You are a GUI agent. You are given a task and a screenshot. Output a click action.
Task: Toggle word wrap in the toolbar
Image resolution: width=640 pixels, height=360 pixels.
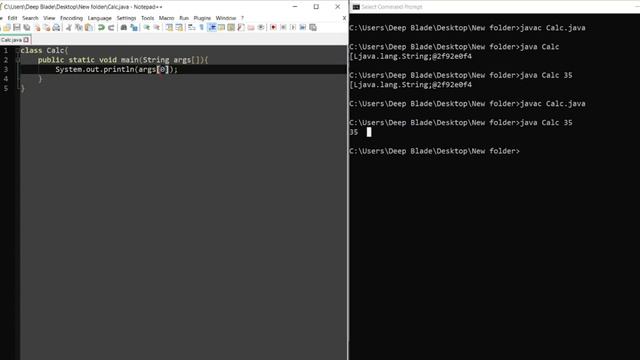click(x=191, y=27)
